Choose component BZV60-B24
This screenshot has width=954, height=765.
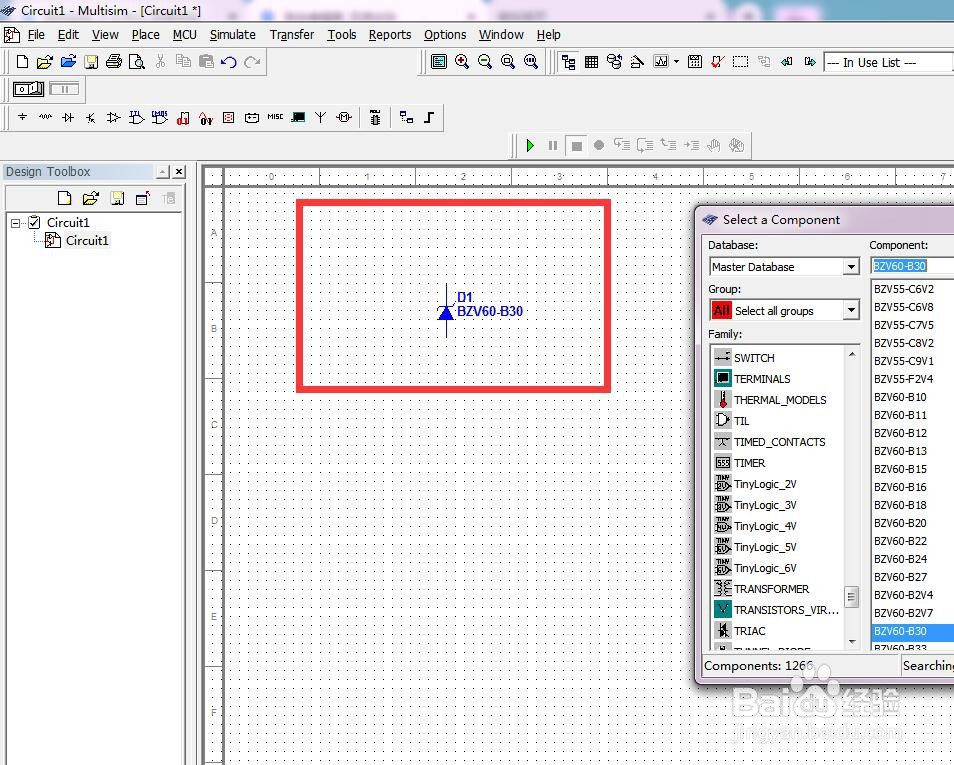(x=900, y=559)
